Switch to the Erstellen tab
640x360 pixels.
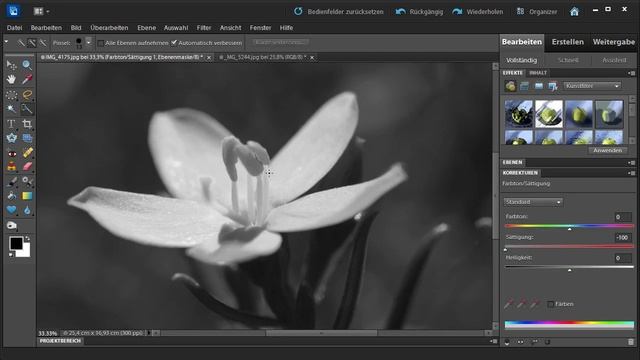click(x=567, y=42)
